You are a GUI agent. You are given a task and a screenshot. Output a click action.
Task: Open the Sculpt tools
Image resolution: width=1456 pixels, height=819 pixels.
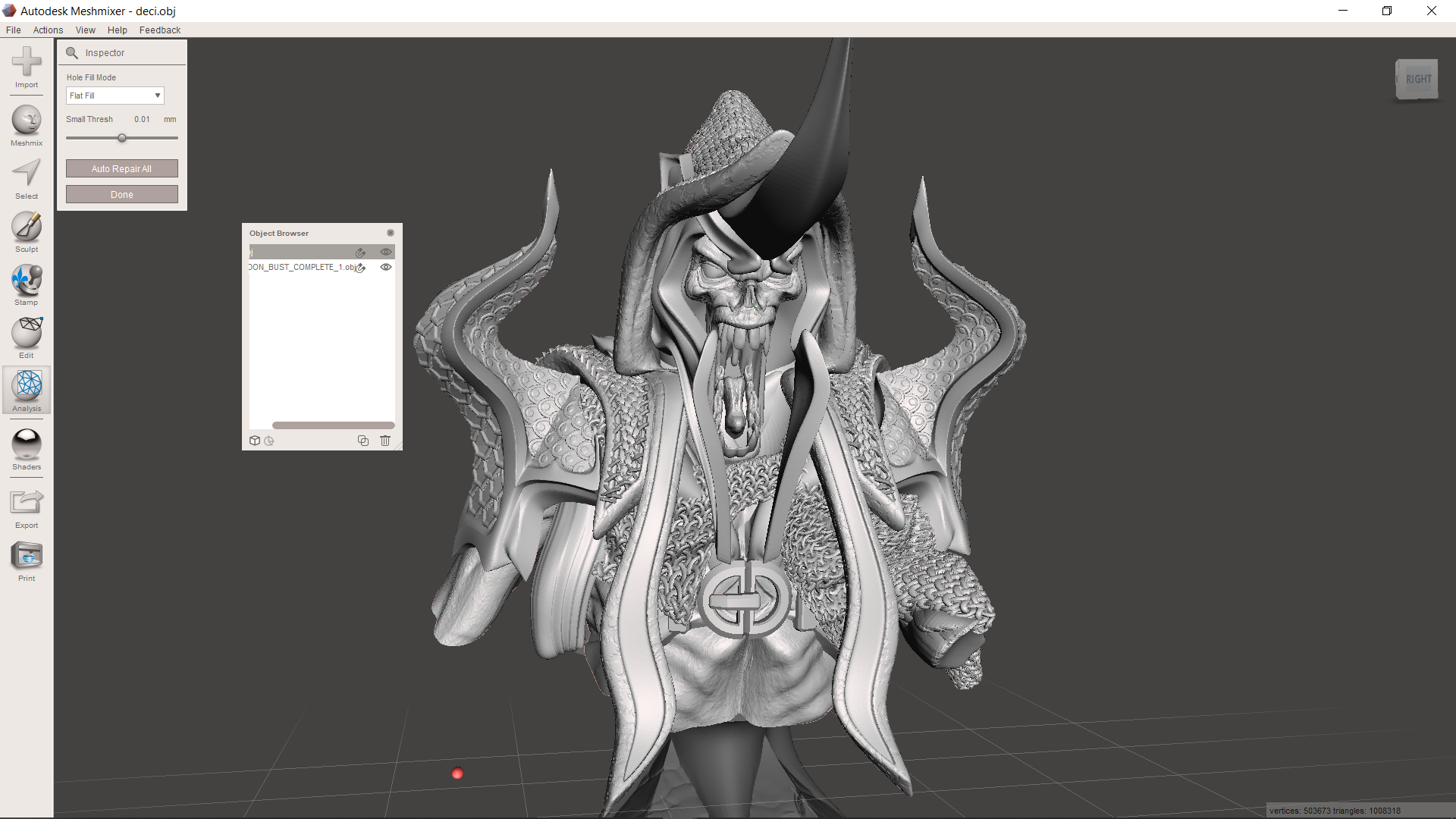coord(26,230)
